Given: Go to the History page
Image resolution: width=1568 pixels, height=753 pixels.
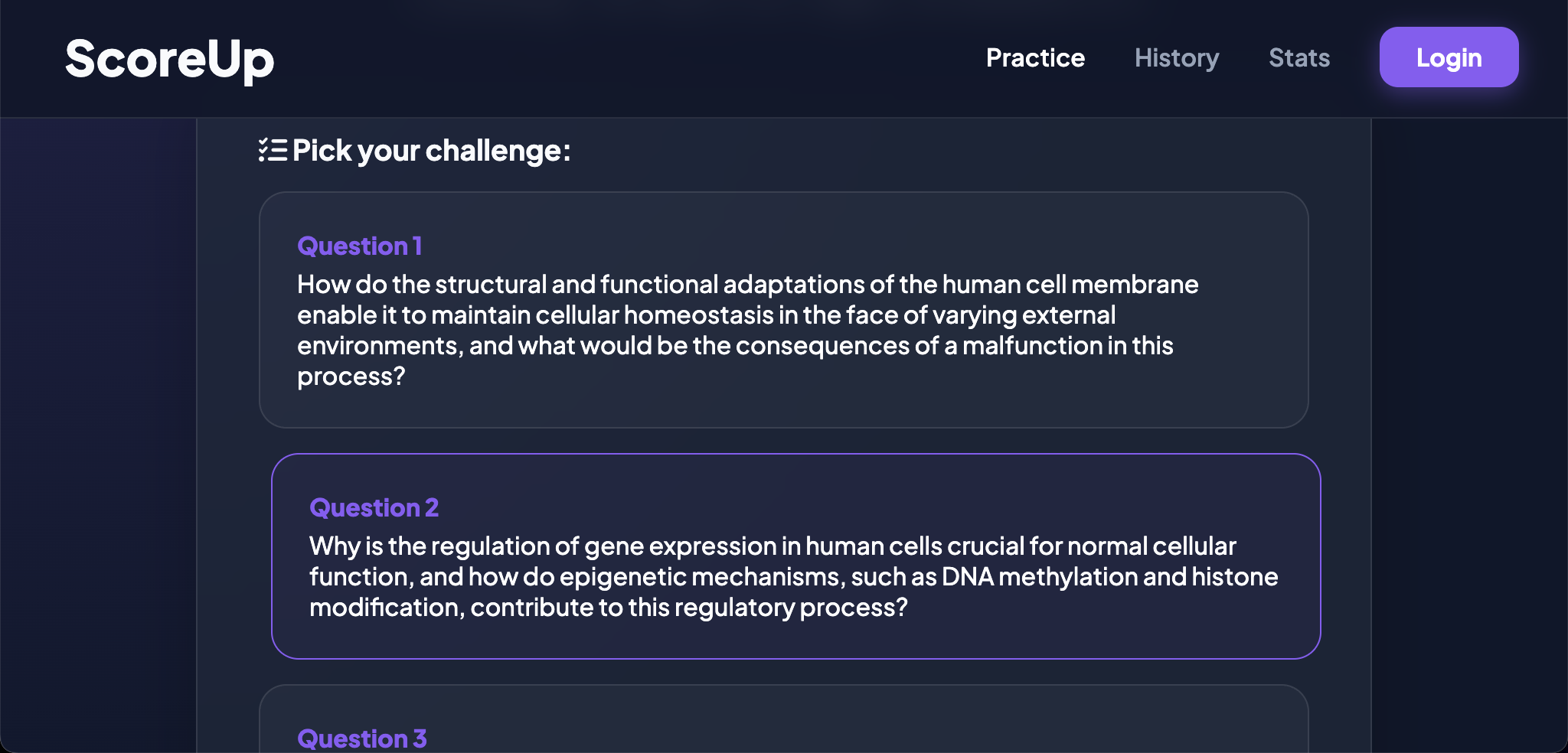Looking at the screenshot, I should click(1177, 58).
